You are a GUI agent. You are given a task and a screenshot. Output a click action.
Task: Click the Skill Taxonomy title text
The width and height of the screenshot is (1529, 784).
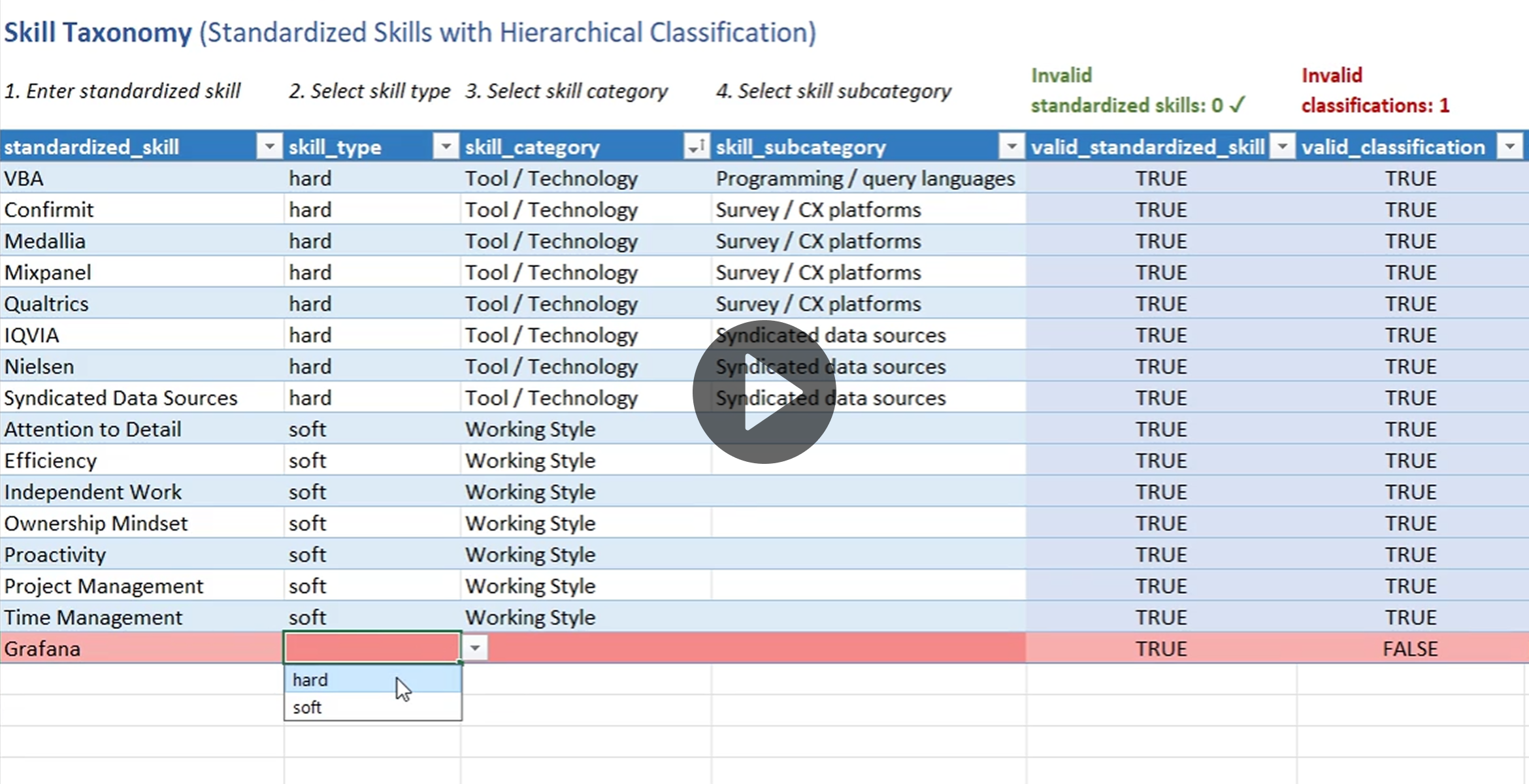[410, 33]
